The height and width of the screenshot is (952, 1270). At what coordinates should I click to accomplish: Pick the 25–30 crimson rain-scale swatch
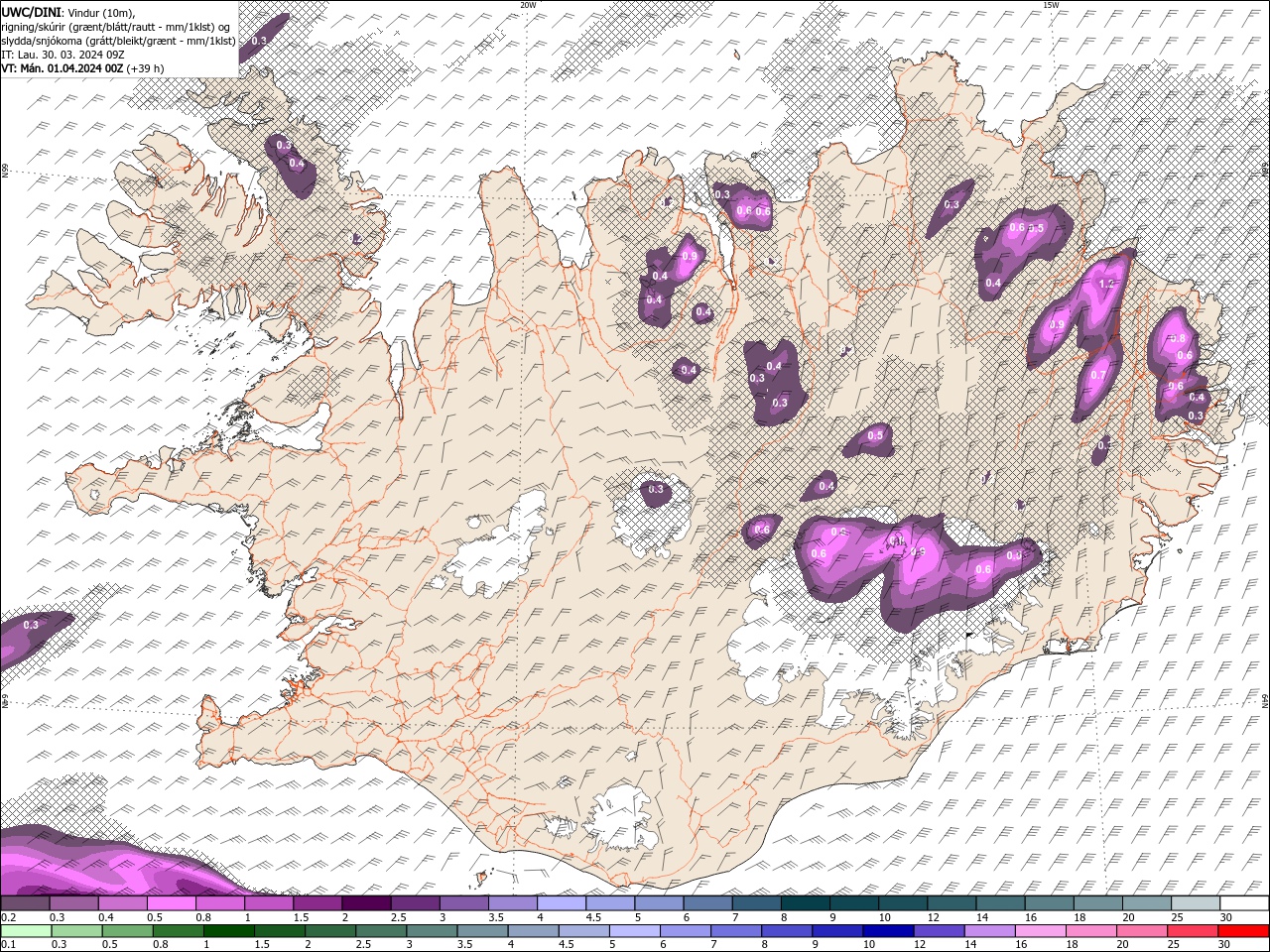click(1193, 931)
